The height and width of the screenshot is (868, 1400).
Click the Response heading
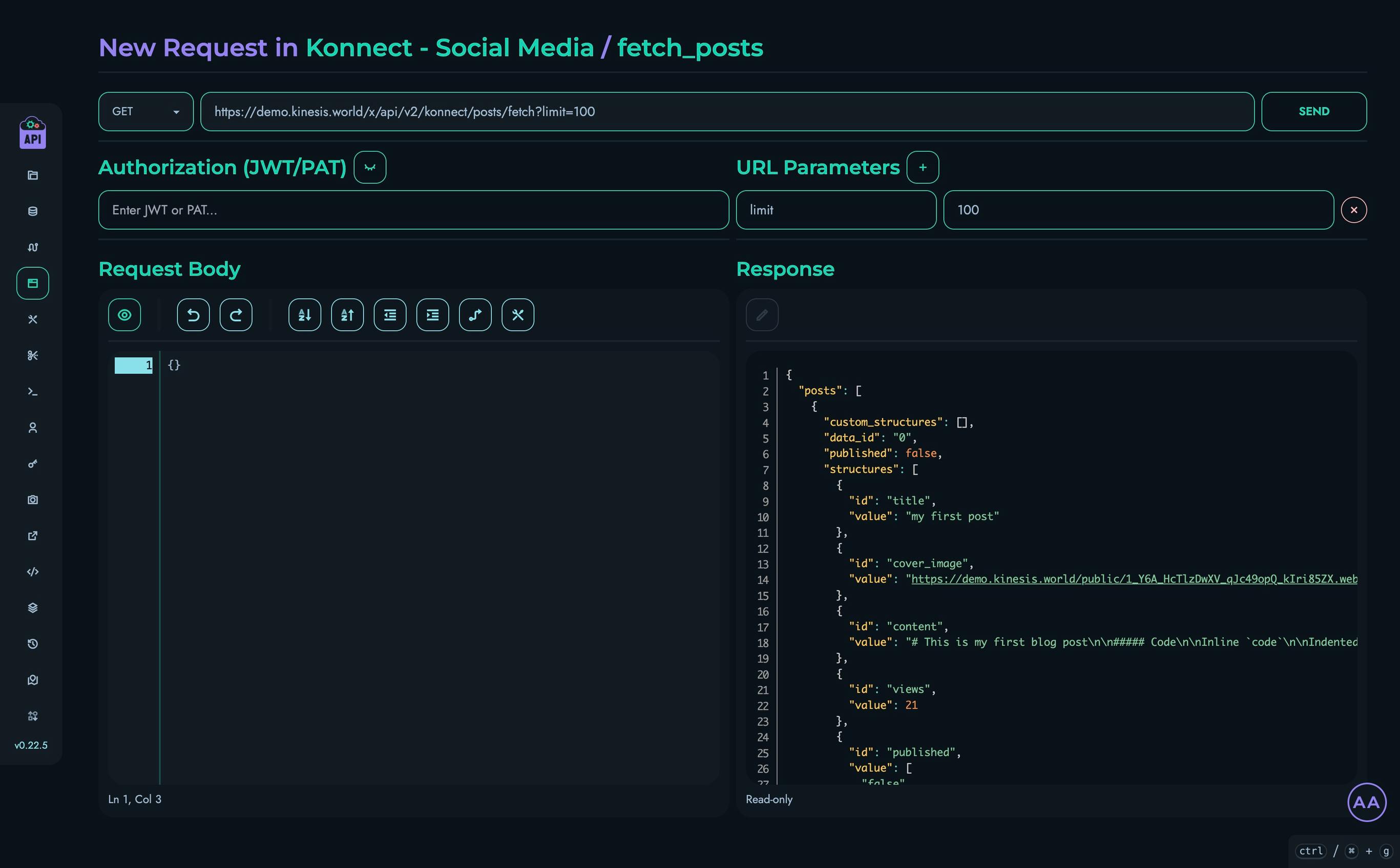pos(785,269)
